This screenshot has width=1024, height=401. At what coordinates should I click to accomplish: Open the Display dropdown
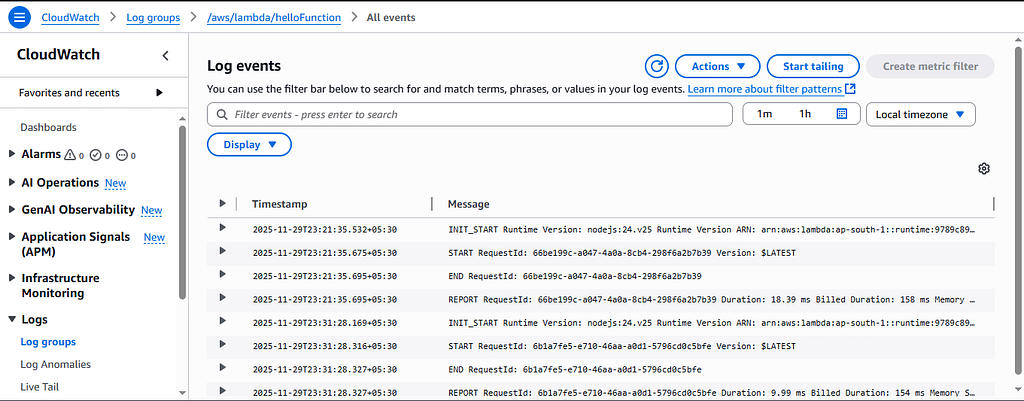[249, 145]
